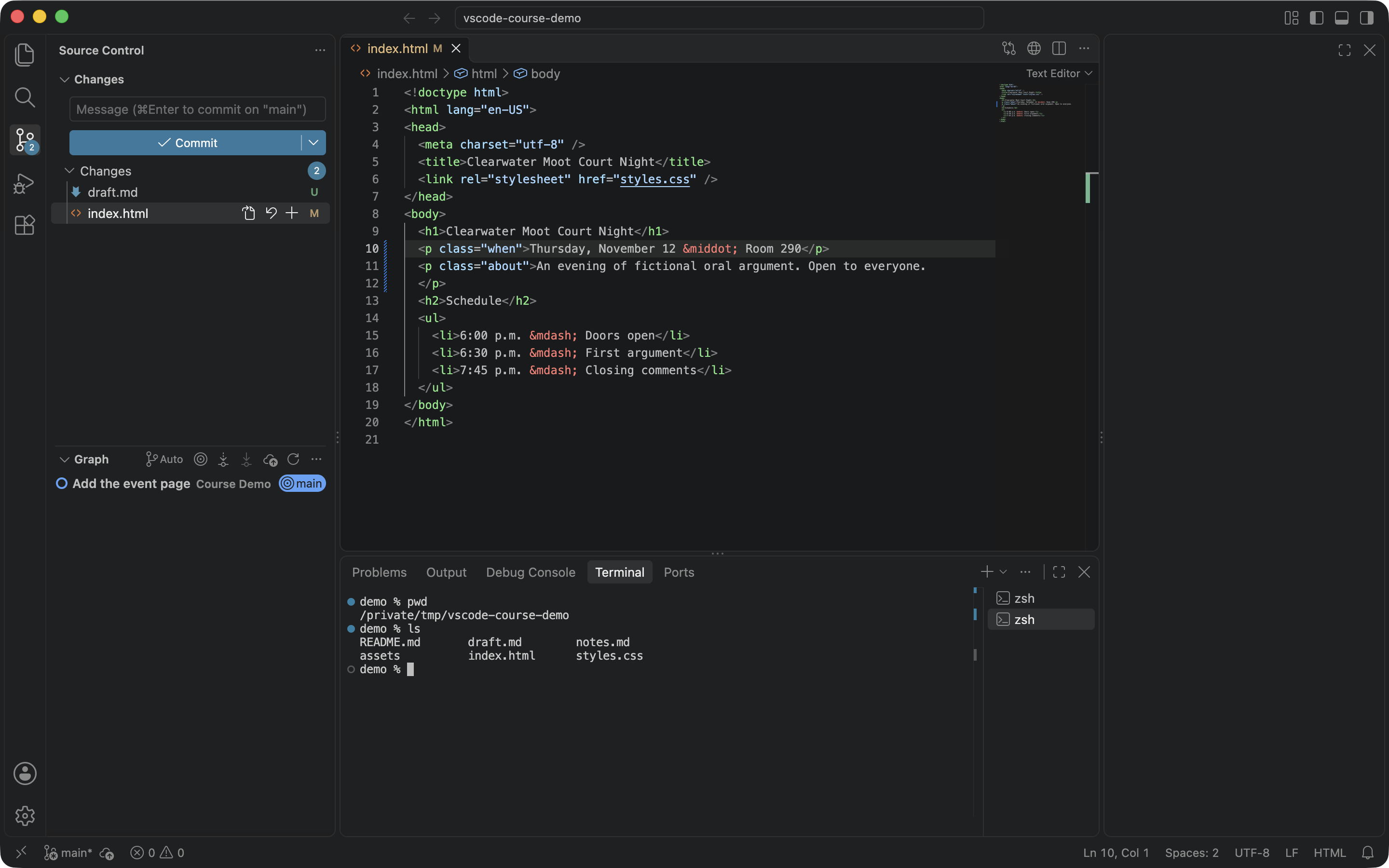The width and height of the screenshot is (1389, 868).
Task: Open editor More Actions ellipsis
Action: [1084, 49]
